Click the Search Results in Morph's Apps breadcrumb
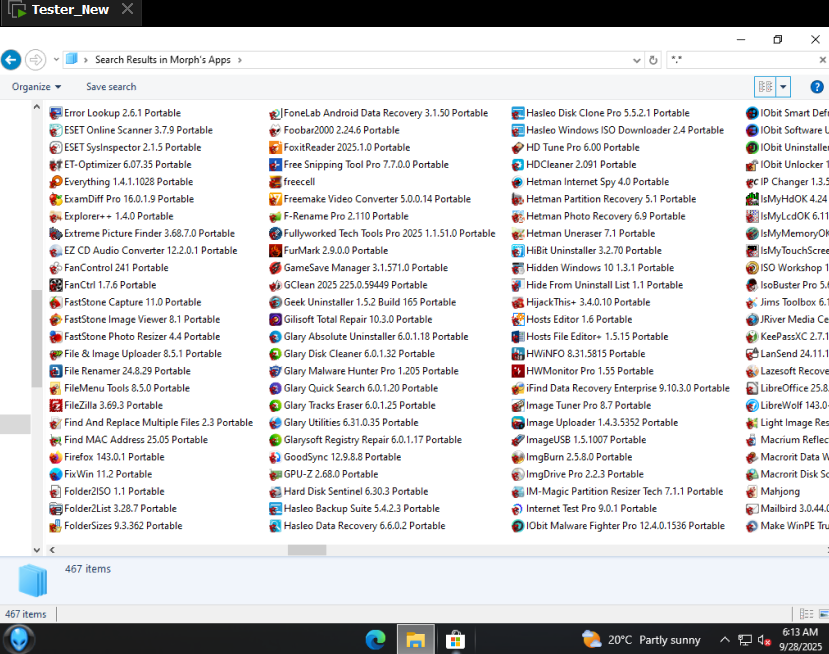Image resolution: width=829 pixels, height=654 pixels. pos(163,60)
